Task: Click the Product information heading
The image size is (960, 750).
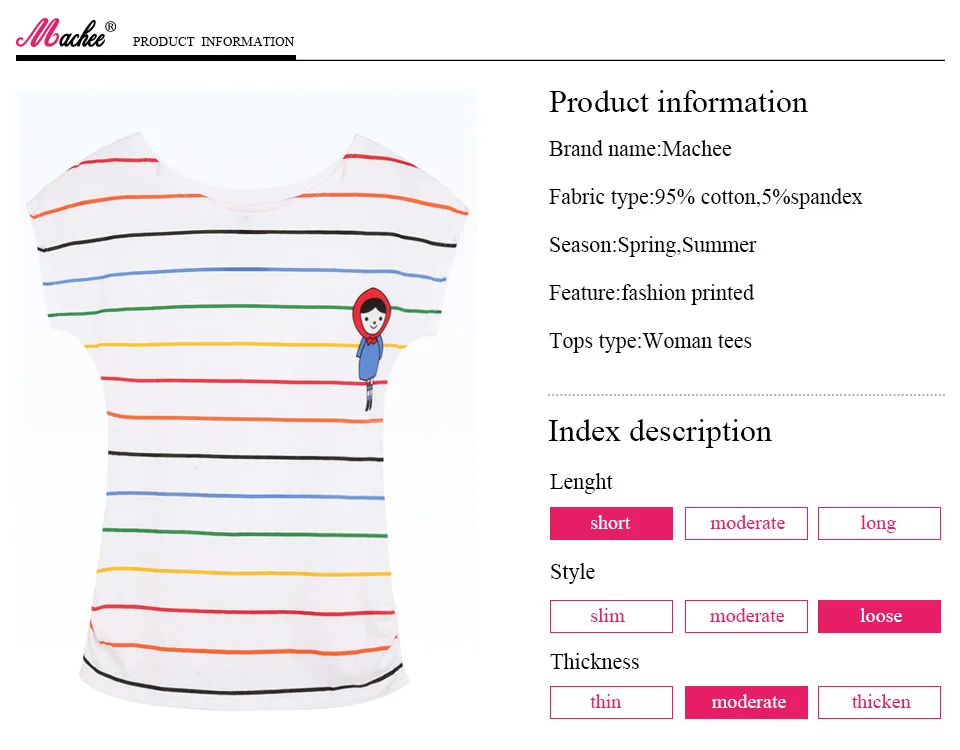Action: pyautogui.click(x=678, y=102)
